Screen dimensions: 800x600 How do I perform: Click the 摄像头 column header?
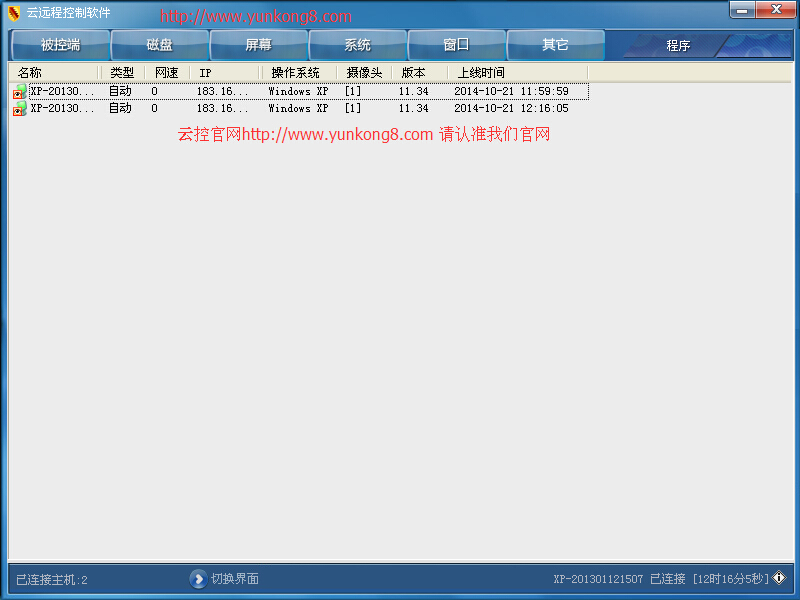pos(364,73)
